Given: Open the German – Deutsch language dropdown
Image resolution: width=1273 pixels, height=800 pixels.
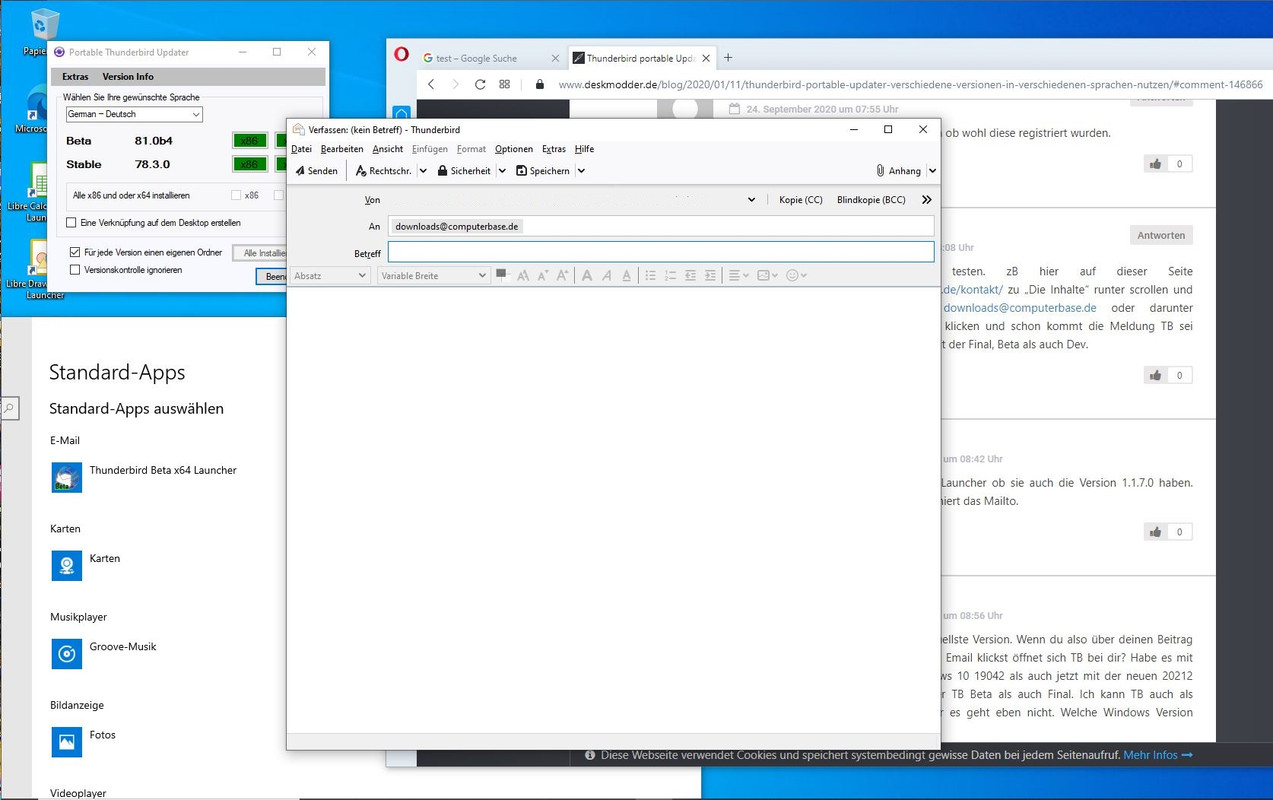Looking at the screenshot, I should point(133,114).
